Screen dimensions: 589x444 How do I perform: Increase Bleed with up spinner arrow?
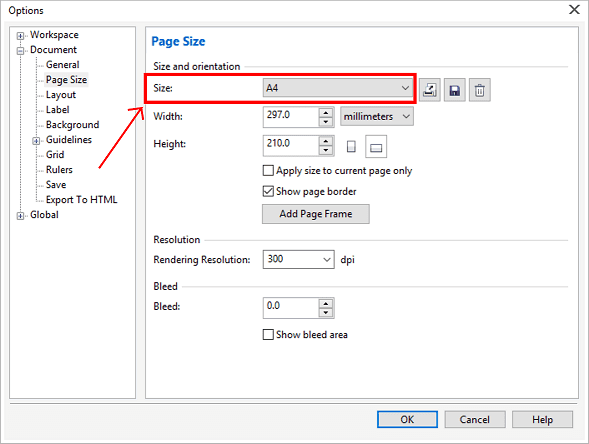click(x=326, y=304)
